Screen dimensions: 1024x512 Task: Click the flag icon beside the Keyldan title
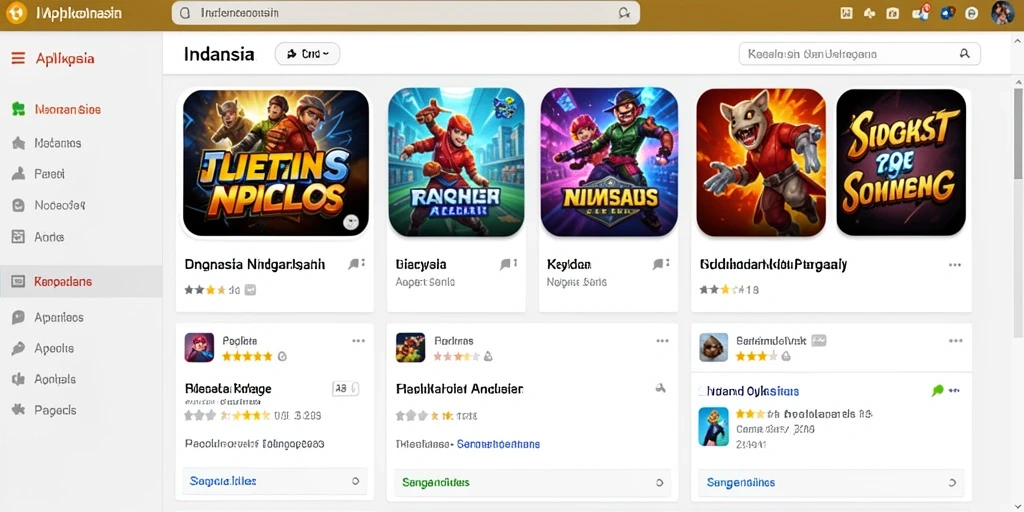click(660, 264)
